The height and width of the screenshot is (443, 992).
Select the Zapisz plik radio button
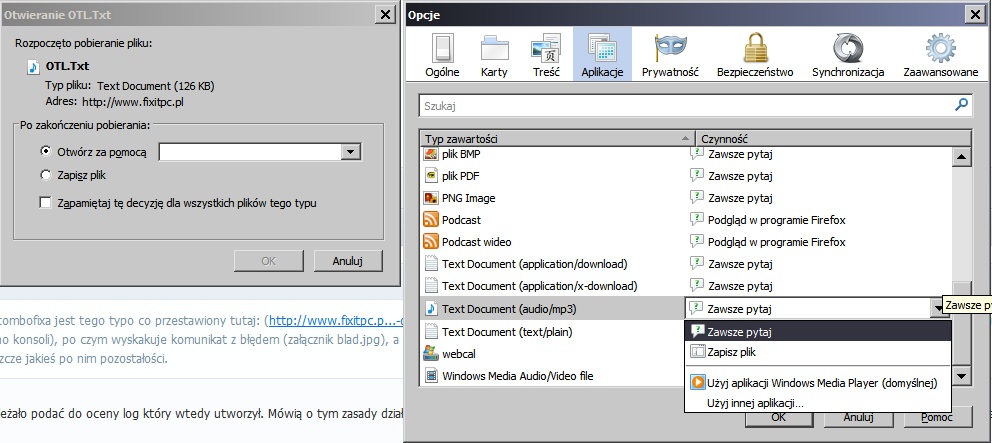(45, 175)
